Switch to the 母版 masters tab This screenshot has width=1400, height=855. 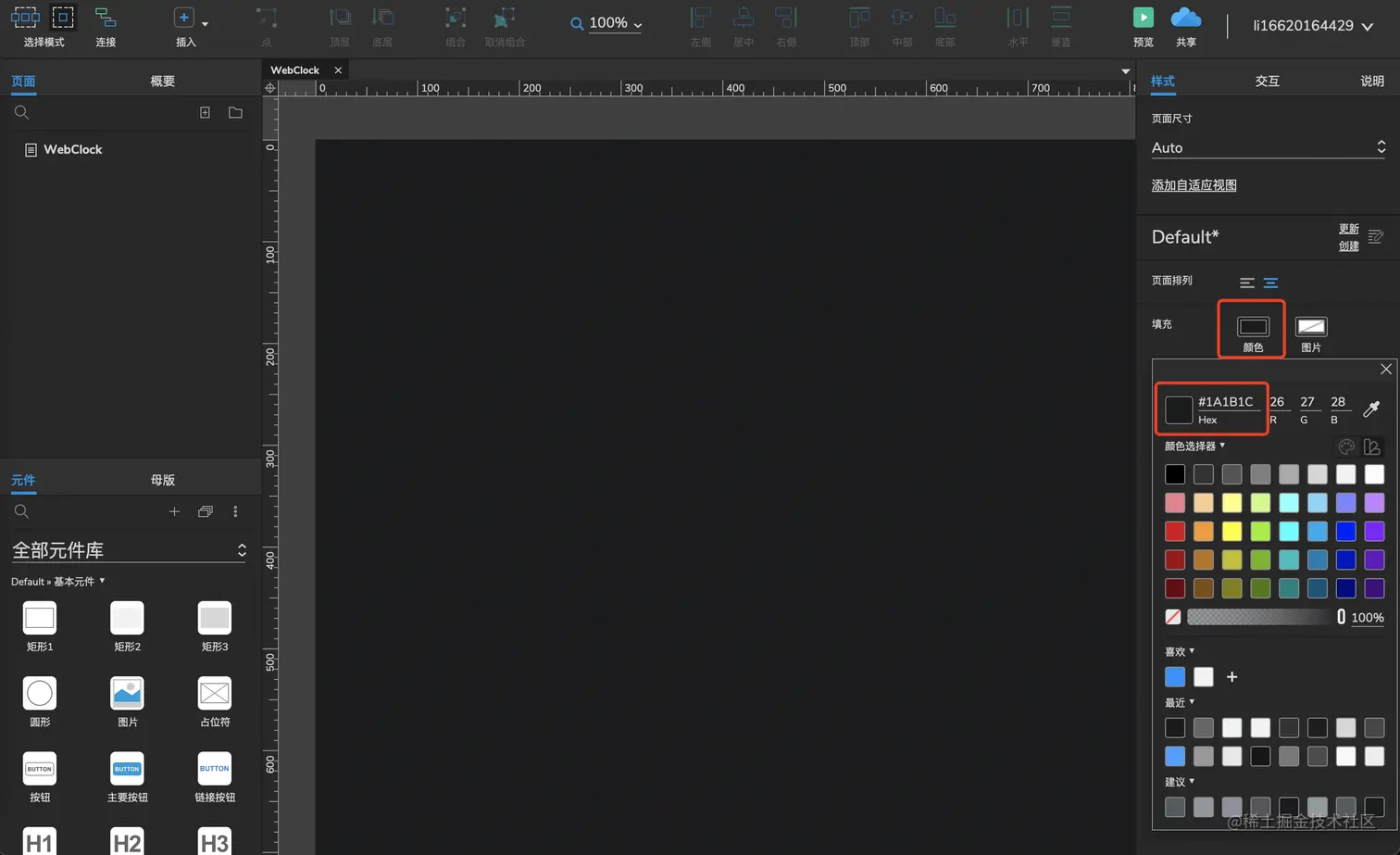tap(163, 480)
